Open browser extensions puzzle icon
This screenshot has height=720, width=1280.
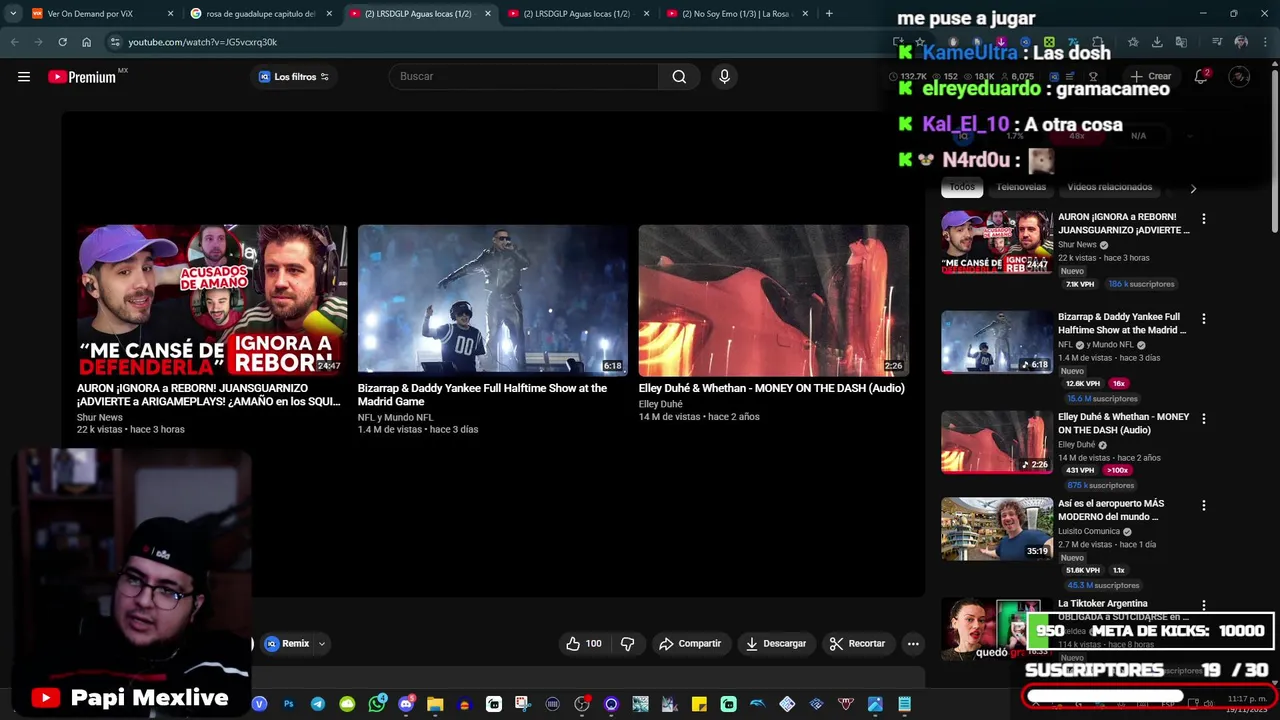tap(1098, 42)
